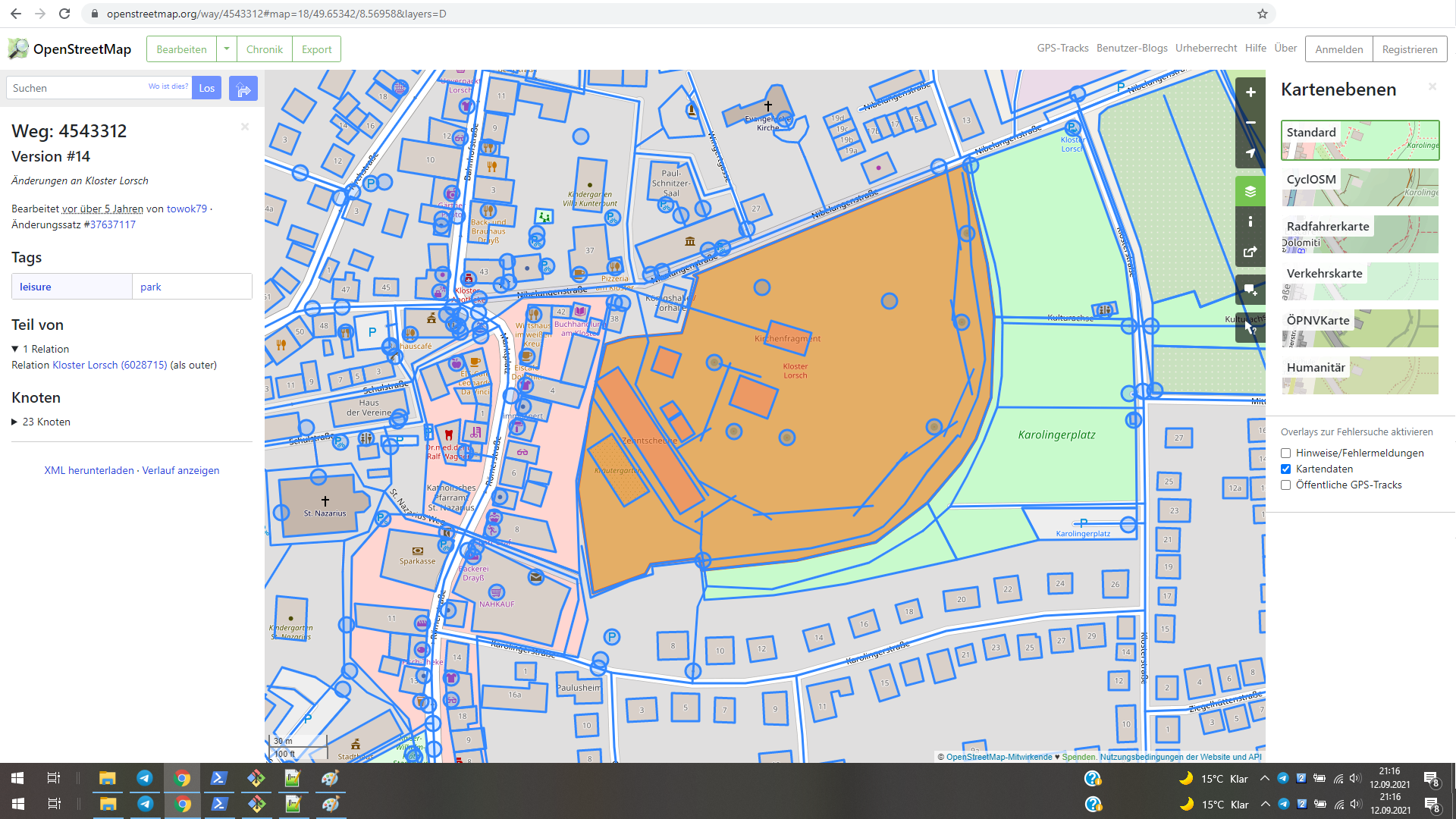The width and height of the screenshot is (1456, 819).
Task: Uncheck the Kartendaten overlay
Action: coord(1286,469)
